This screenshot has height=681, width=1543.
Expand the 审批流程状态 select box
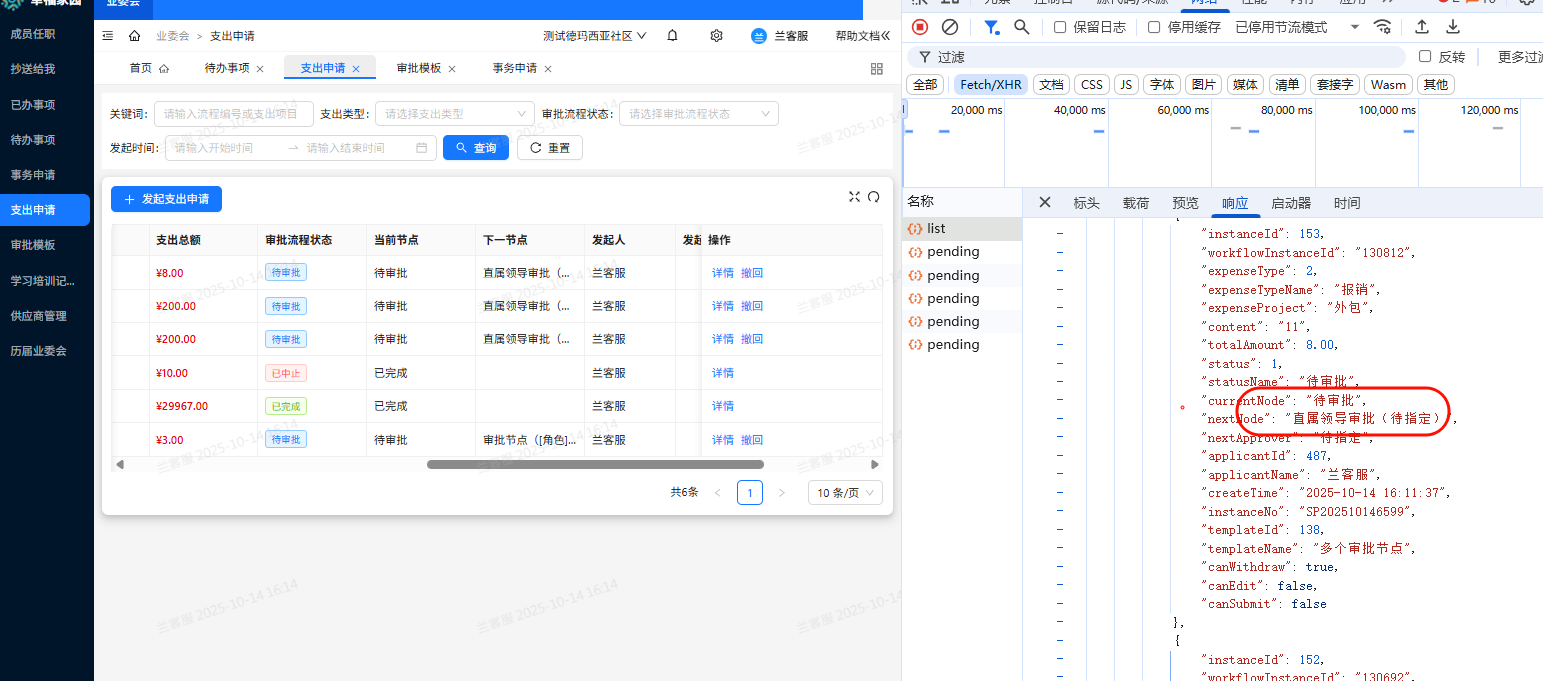(698, 114)
